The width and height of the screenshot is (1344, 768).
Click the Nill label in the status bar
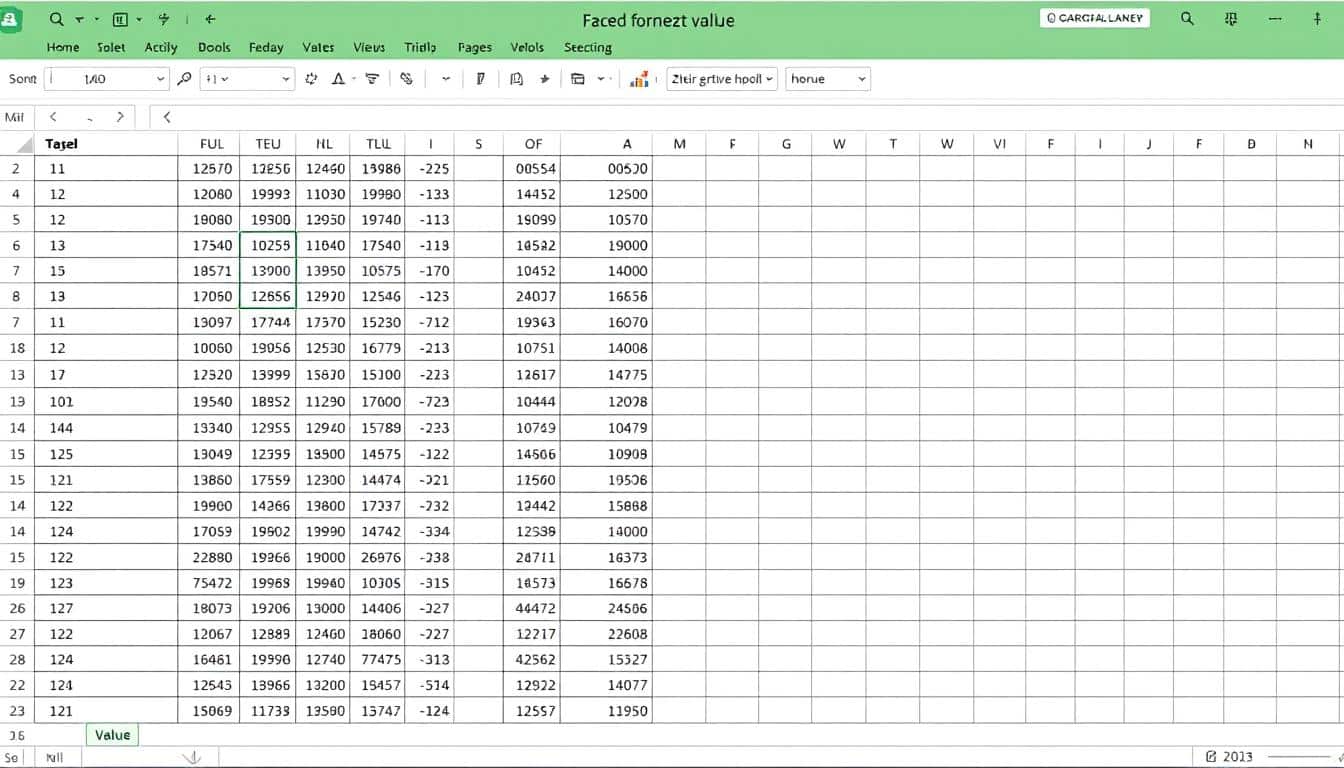(54, 758)
